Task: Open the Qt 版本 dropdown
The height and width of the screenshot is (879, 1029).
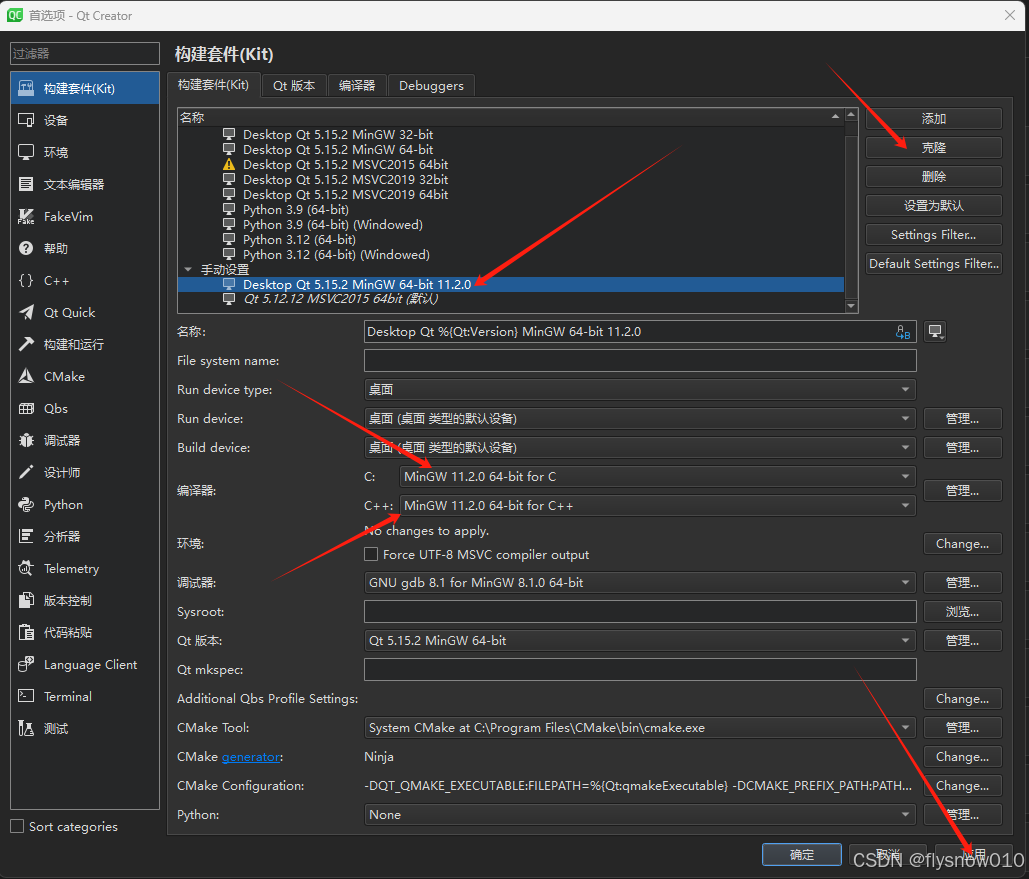Action: [640, 640]
